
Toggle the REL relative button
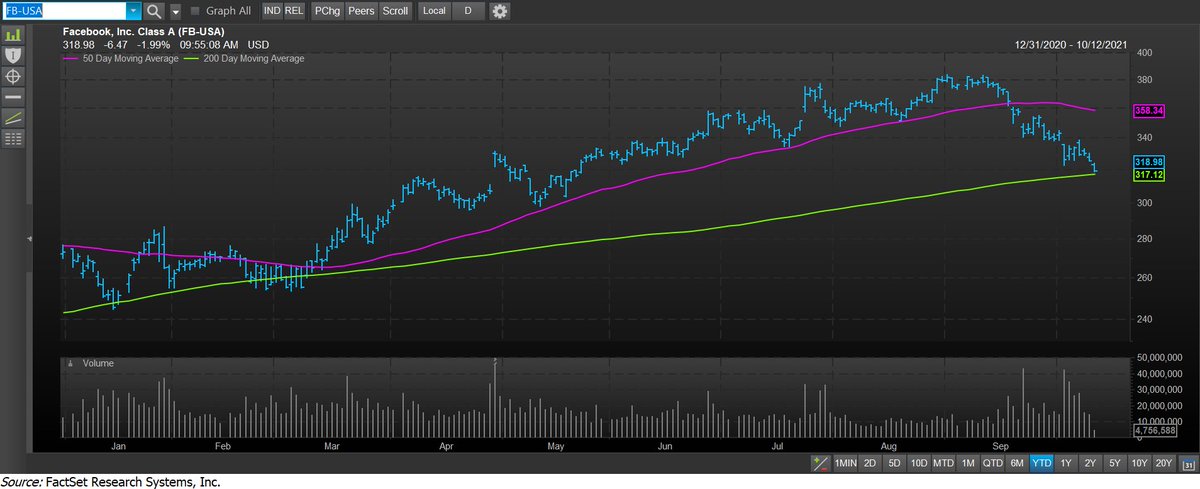click(x=294, y=11)
